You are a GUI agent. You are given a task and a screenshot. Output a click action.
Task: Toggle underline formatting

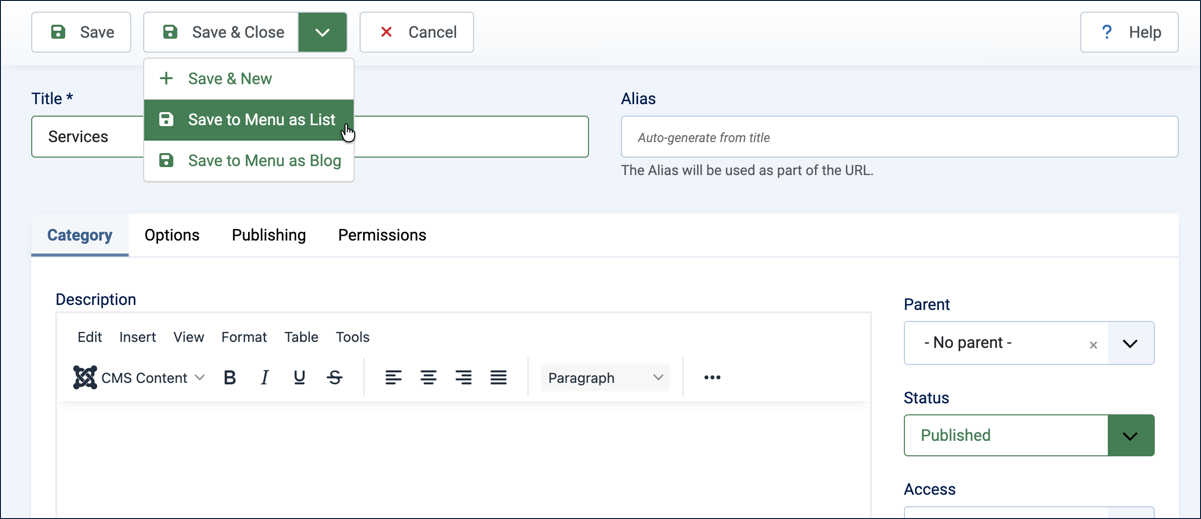[300, 378]
